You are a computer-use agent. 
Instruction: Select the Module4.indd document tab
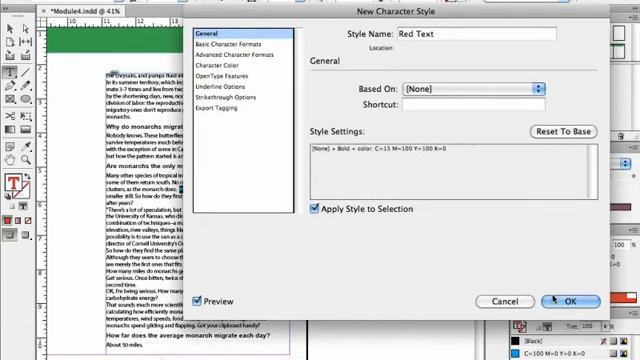(x=85, y=11)
